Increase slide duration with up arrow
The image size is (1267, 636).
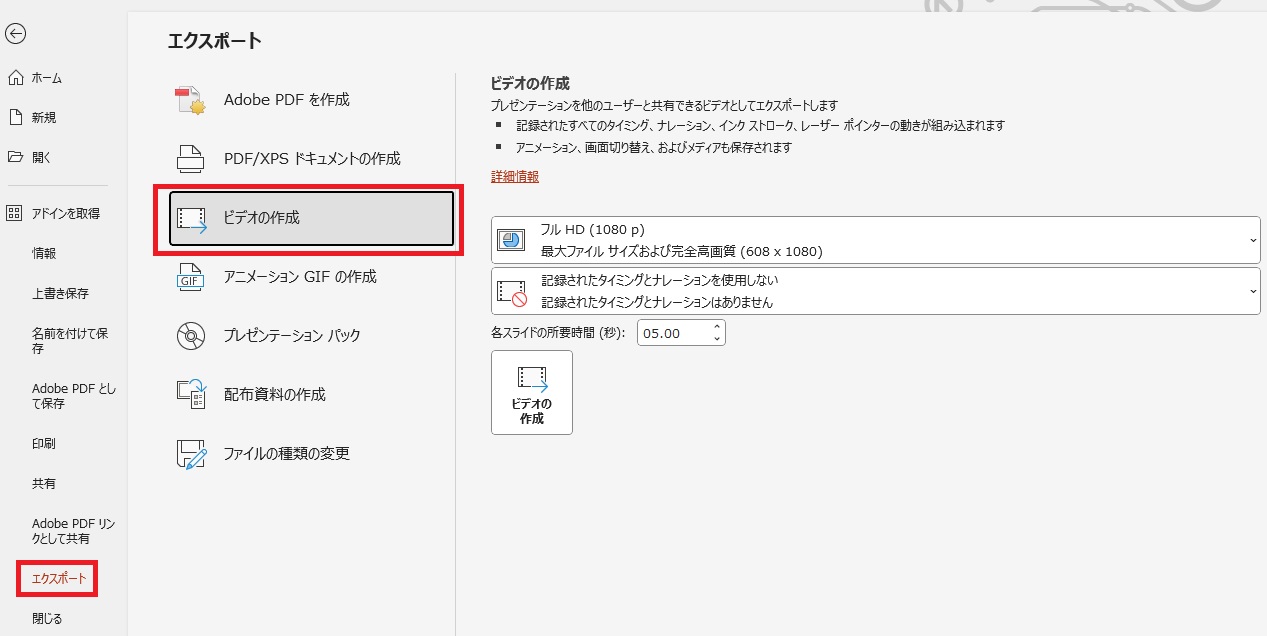pos(717,327)
